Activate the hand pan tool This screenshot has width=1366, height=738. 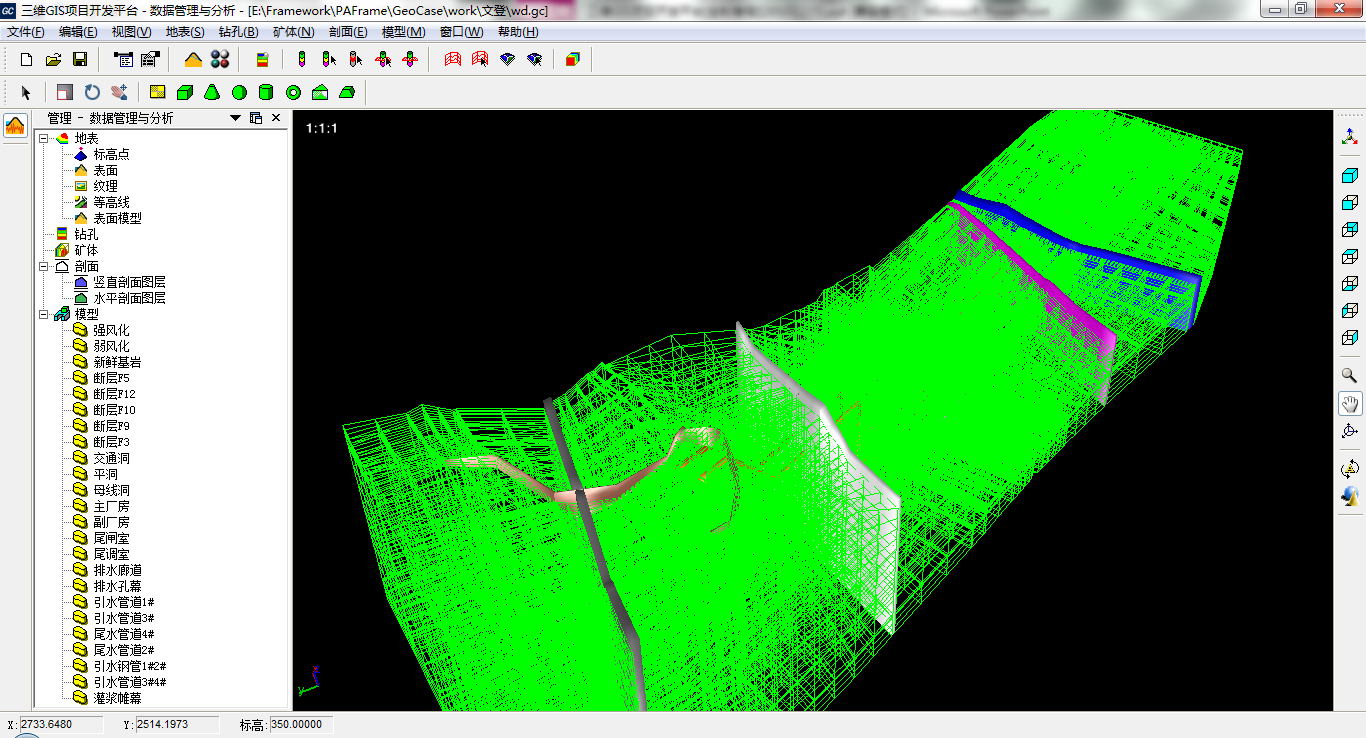point(1349,404)
